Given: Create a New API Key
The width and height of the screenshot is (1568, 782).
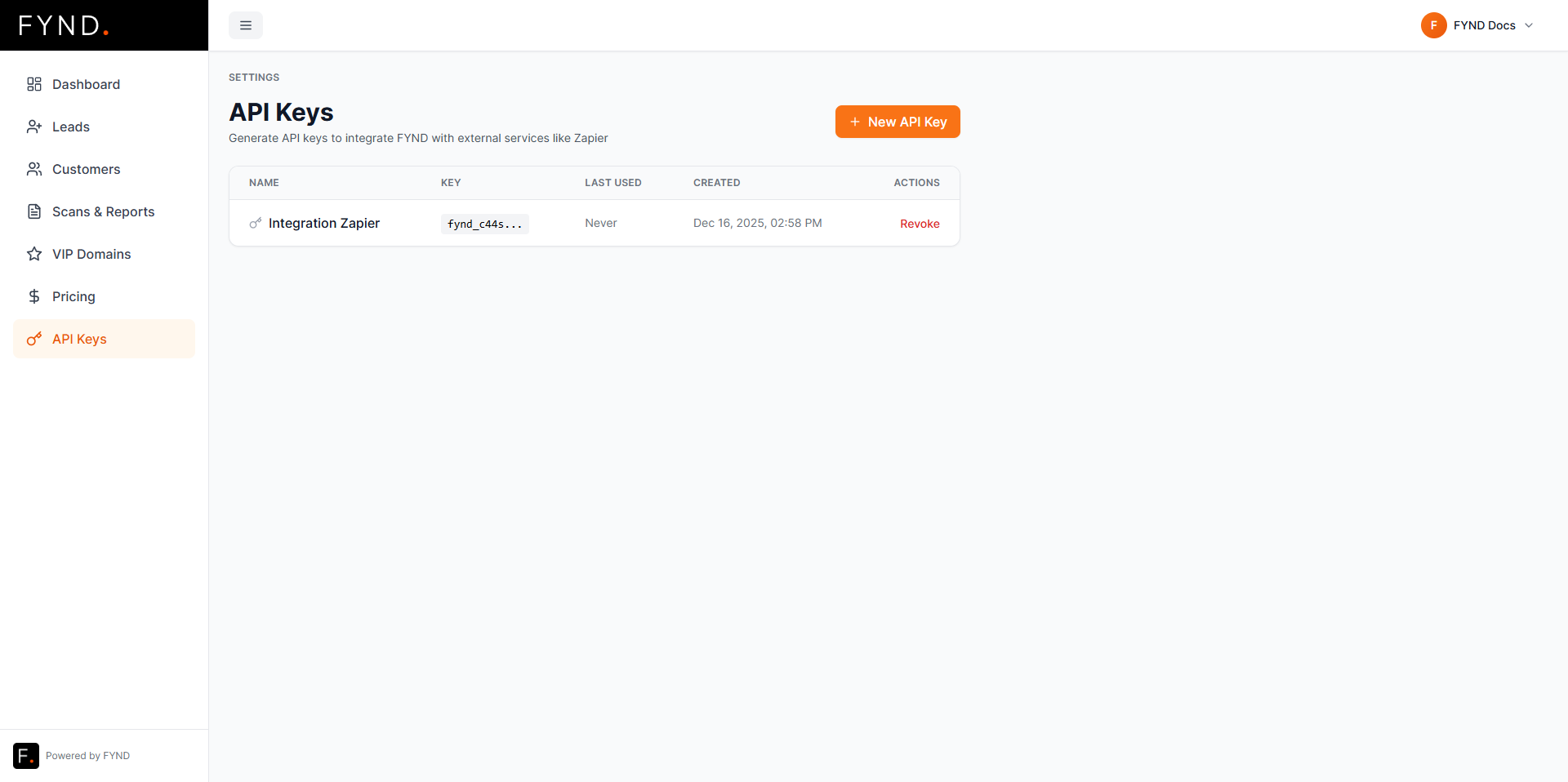Looking at the screenshot, I should [898, 122].
